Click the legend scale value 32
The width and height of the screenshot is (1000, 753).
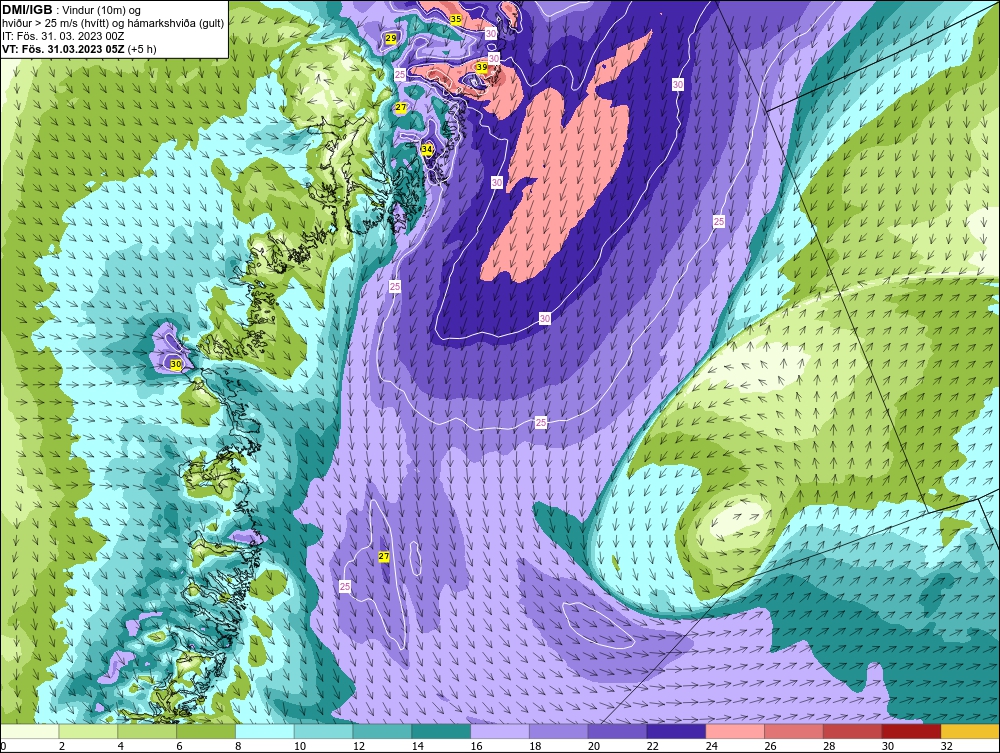(946, 746)
